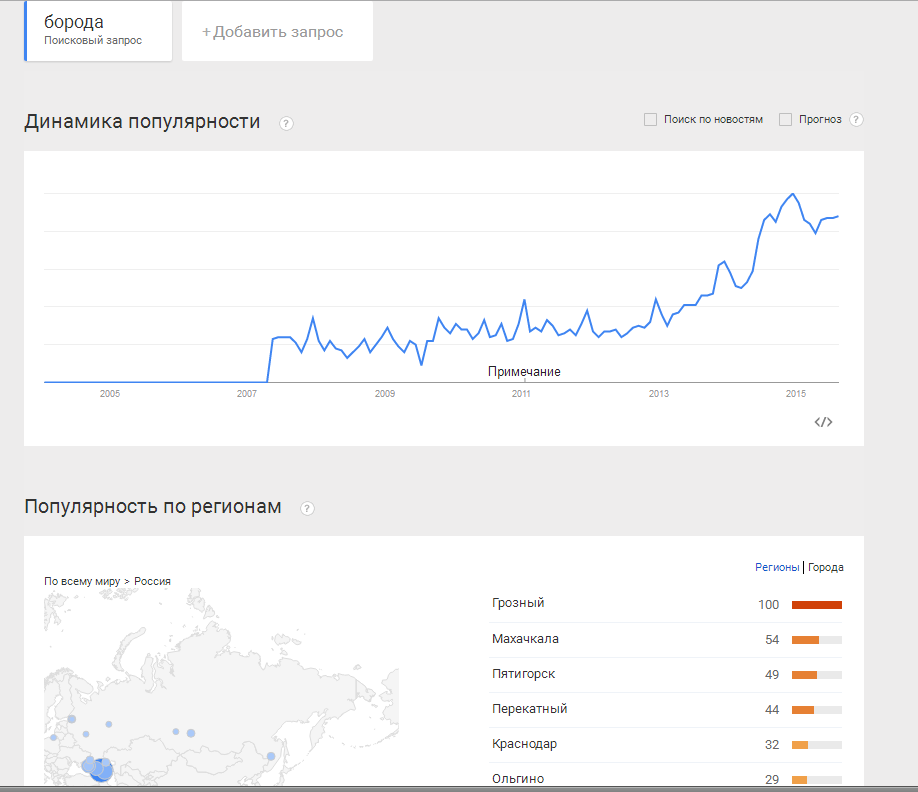Click the large blue bubble on the map
Viewport: 918px width, 792px height.
tap(98, 769)
